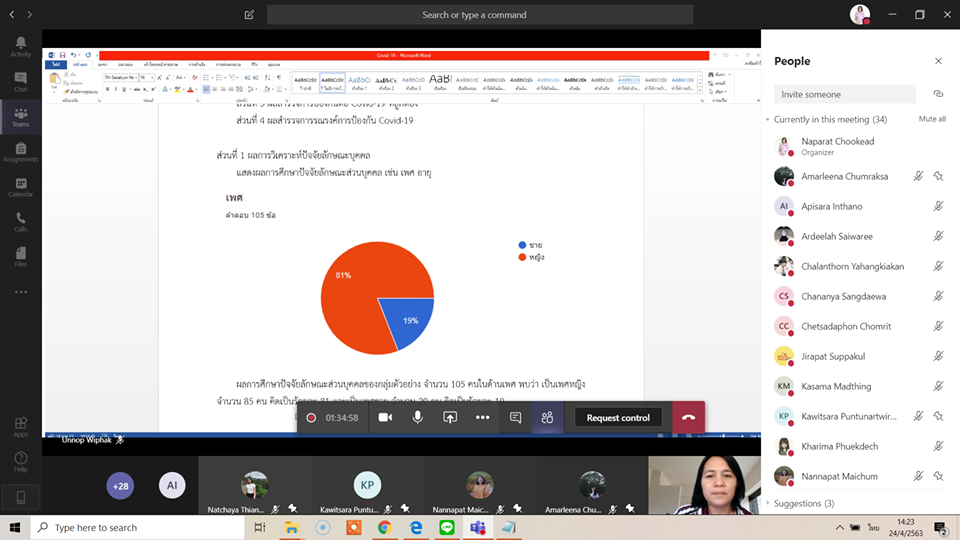The image size is (960, 540).
Task: Open Chat from the left sidebar
Action: [x=20, y=82]
